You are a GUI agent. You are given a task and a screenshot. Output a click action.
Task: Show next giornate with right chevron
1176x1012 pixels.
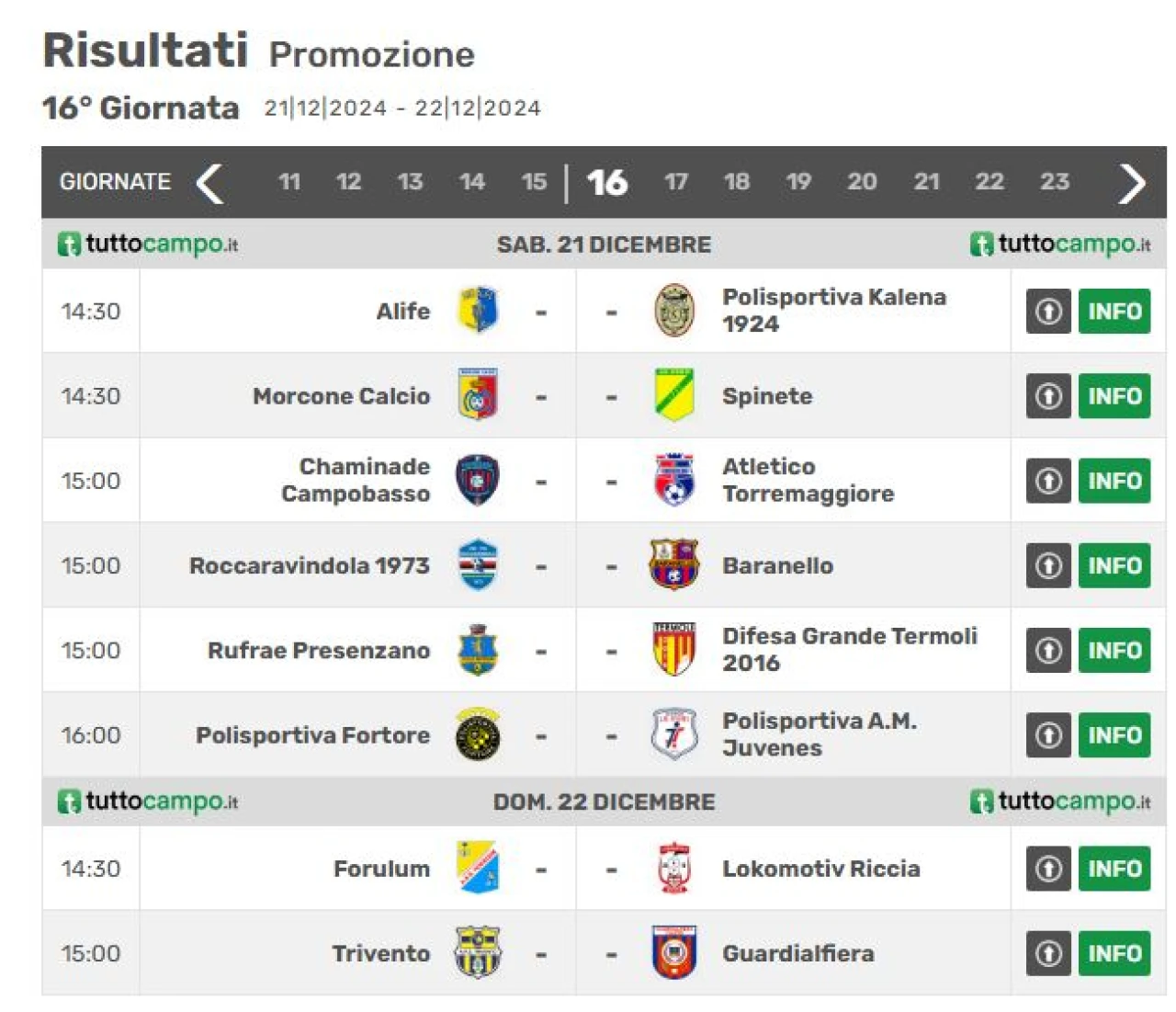click(x=1132, y=182)
